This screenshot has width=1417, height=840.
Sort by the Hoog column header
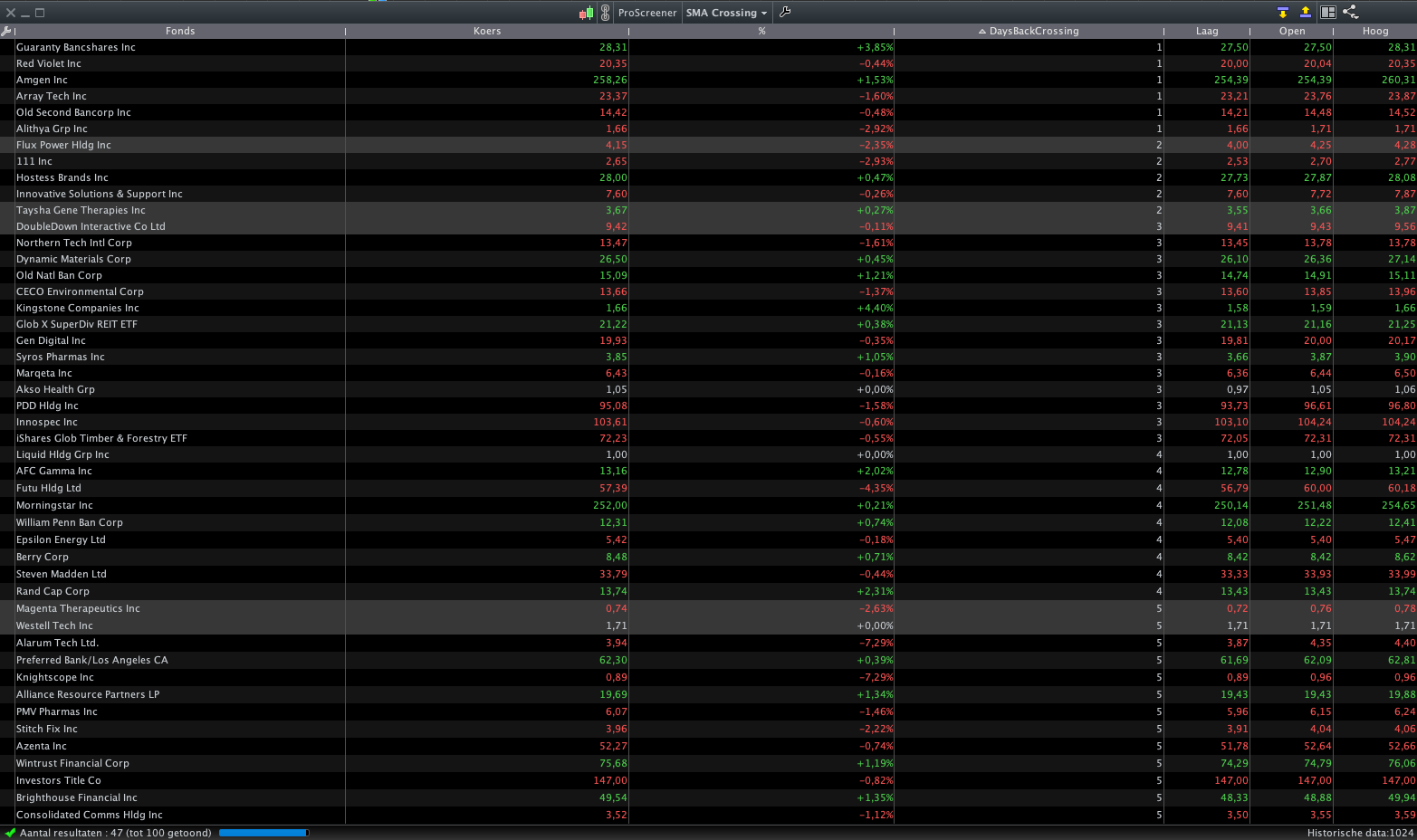click(x=1375, y=31)
